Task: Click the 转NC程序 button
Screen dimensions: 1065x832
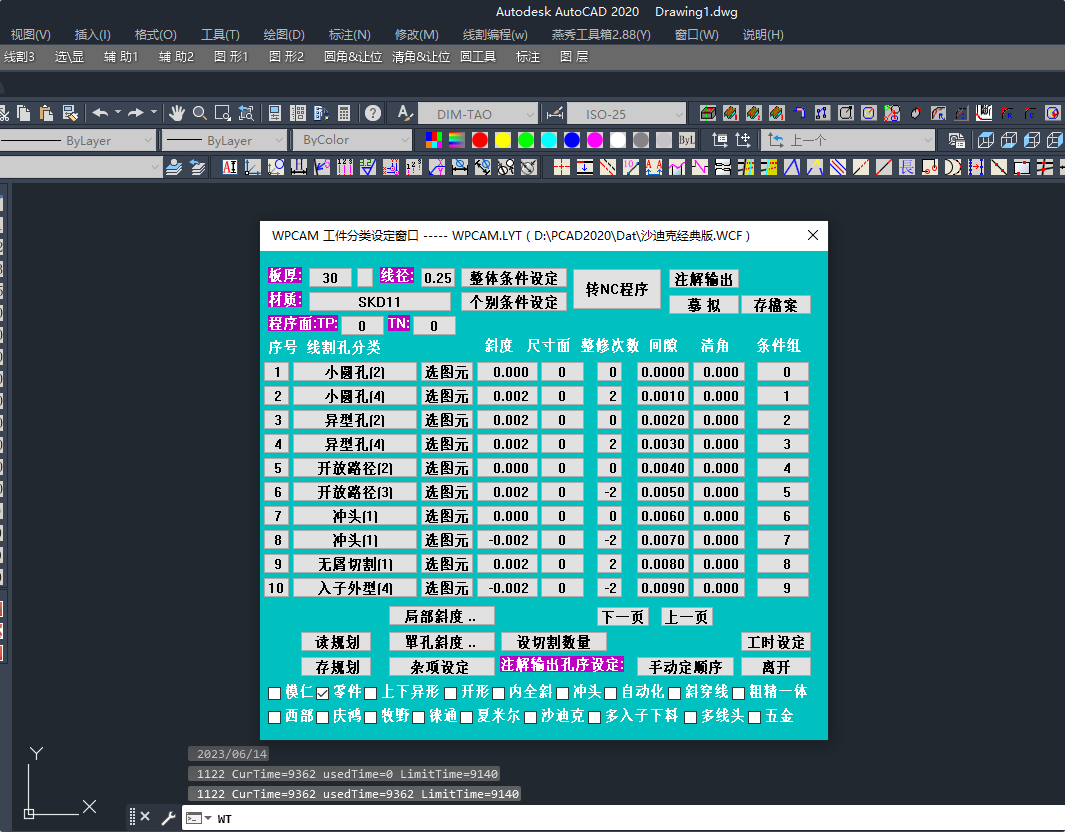Action: tap(617, 289)
